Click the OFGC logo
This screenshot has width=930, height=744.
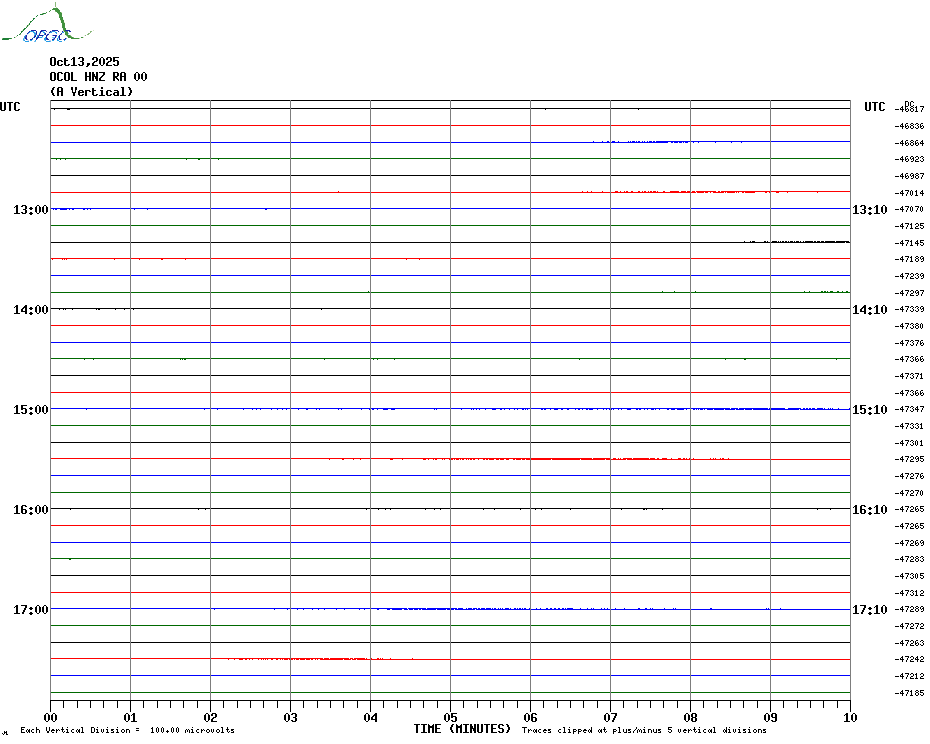point(36,26)
